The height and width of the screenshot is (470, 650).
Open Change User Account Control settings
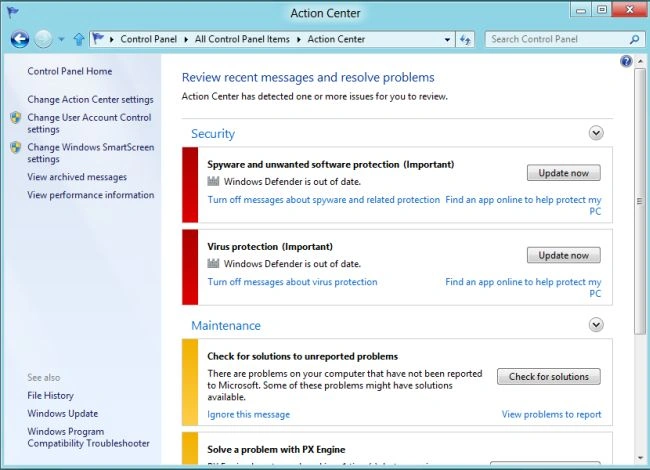pos(89,123)
